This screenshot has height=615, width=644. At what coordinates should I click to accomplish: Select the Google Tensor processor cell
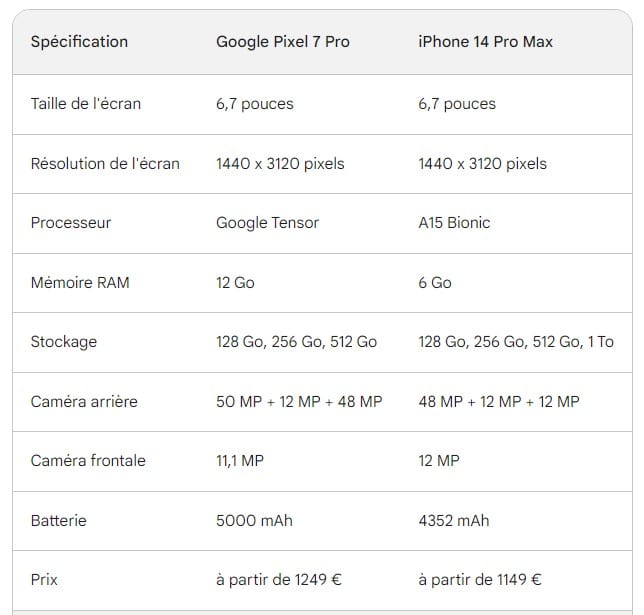tap(267, 223)
